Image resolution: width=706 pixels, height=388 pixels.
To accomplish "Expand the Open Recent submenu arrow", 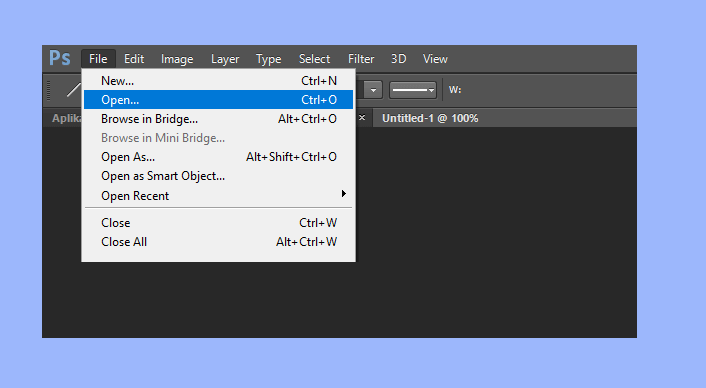I will [344, 194].
